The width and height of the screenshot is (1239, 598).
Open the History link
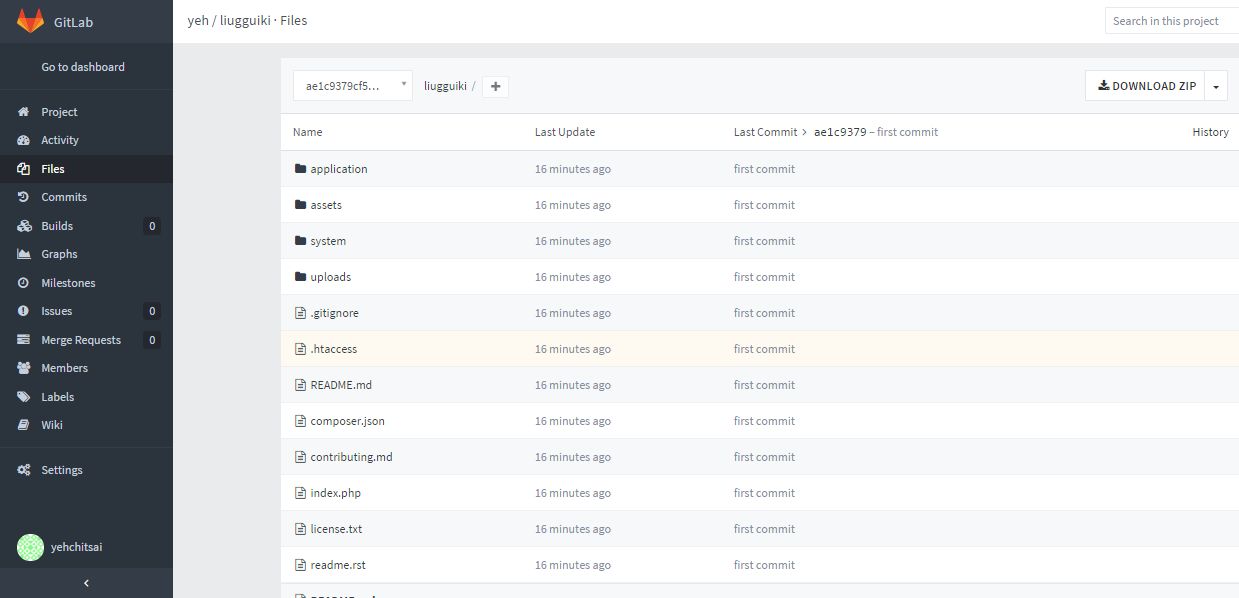[x=1210, y=132]
